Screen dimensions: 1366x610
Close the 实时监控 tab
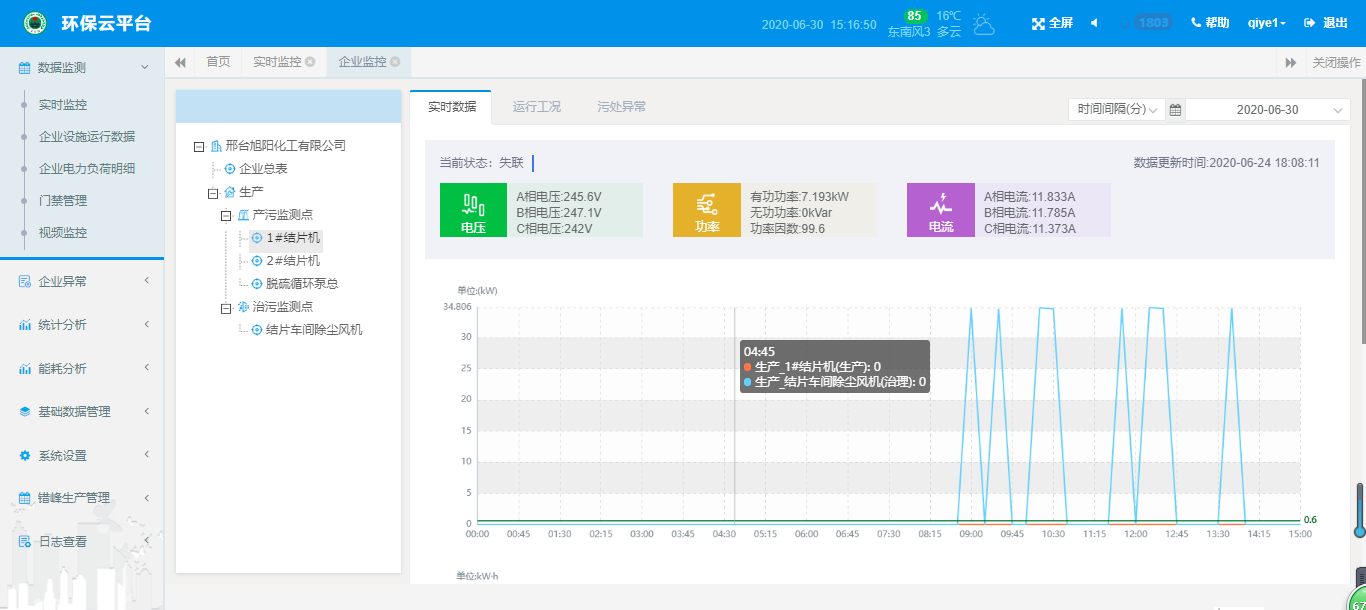click(x=310, y=62)
